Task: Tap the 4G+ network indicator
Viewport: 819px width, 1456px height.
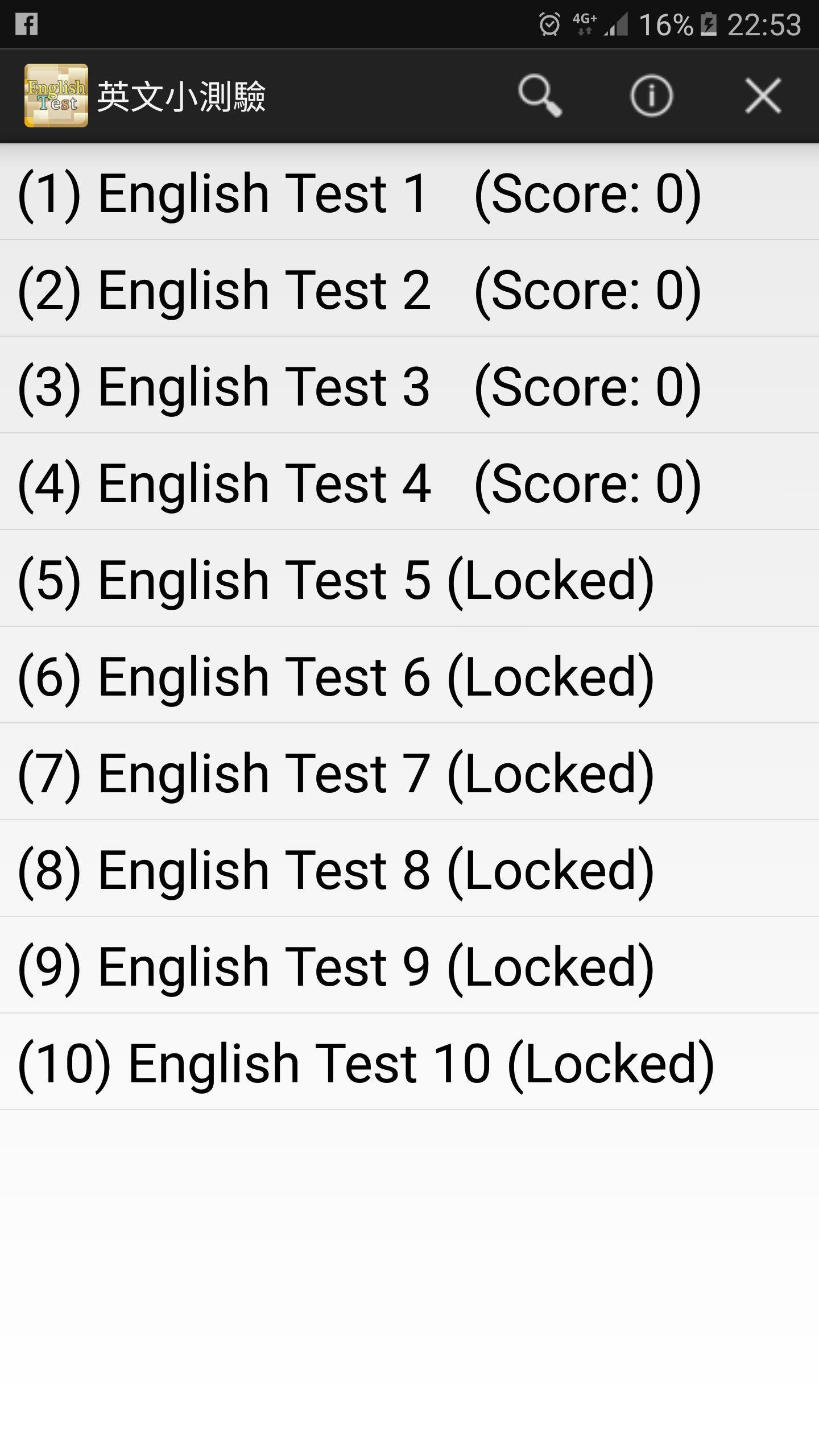Action: (x=583, y=24)
